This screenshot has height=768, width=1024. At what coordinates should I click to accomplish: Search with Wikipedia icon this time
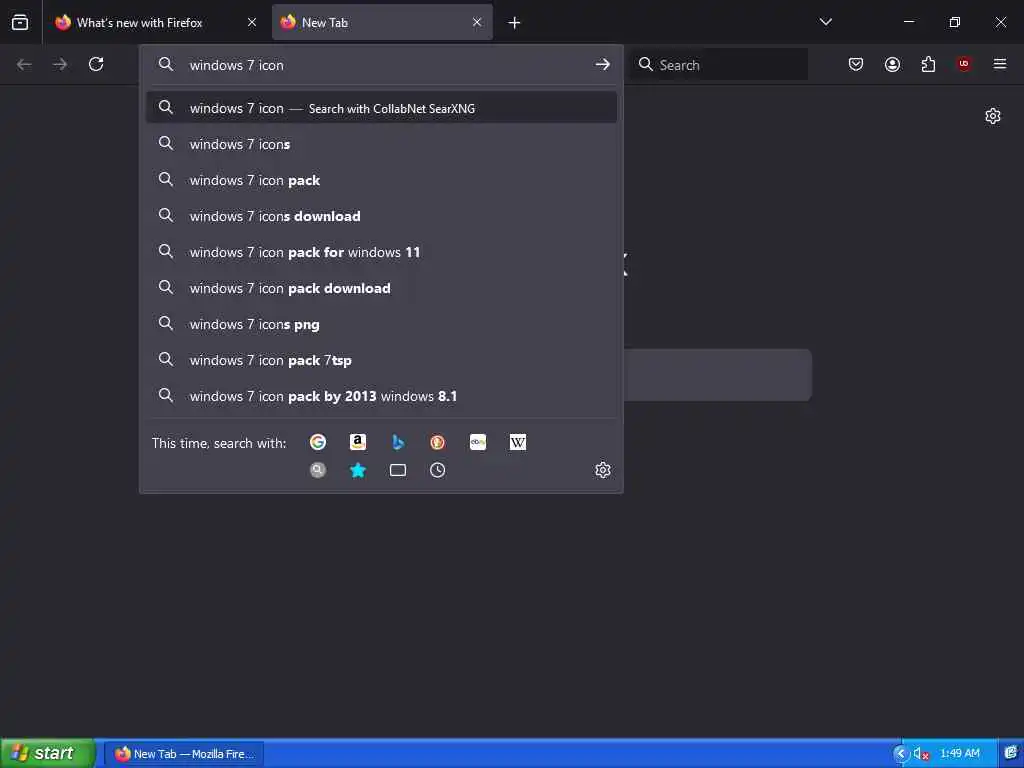(x=517, y=442)
